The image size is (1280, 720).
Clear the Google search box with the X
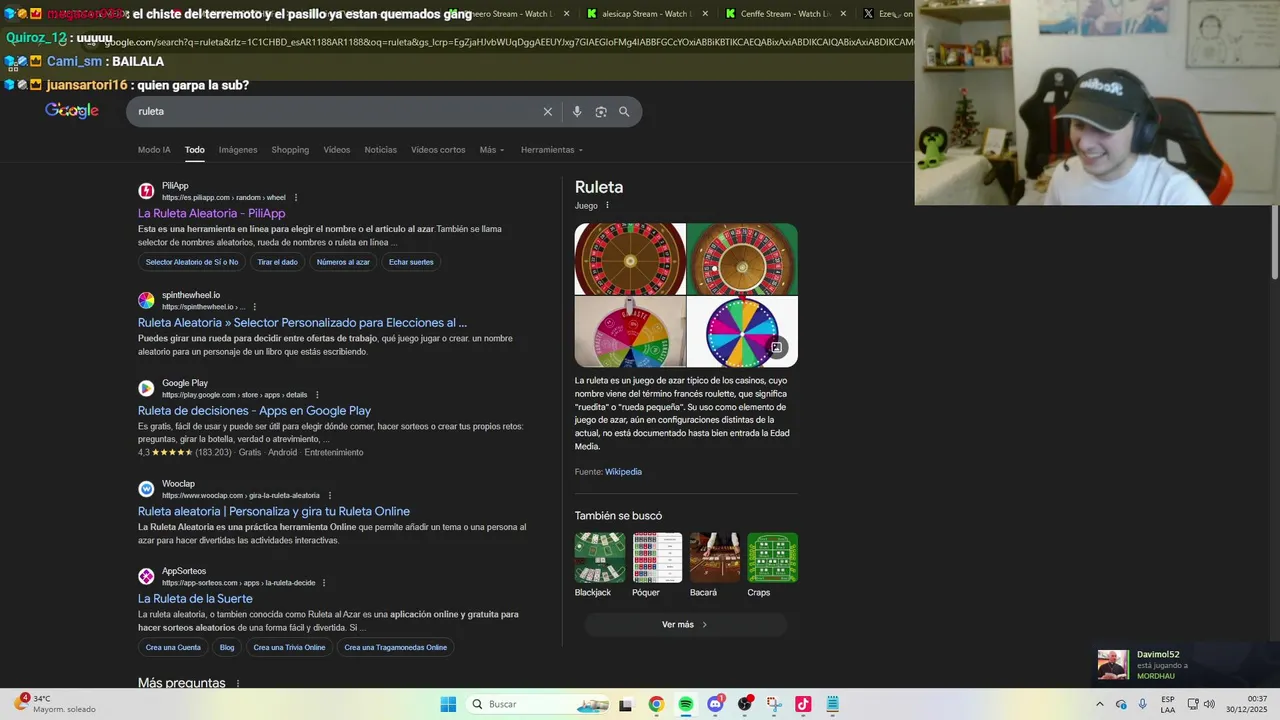[x=547, y=112]
